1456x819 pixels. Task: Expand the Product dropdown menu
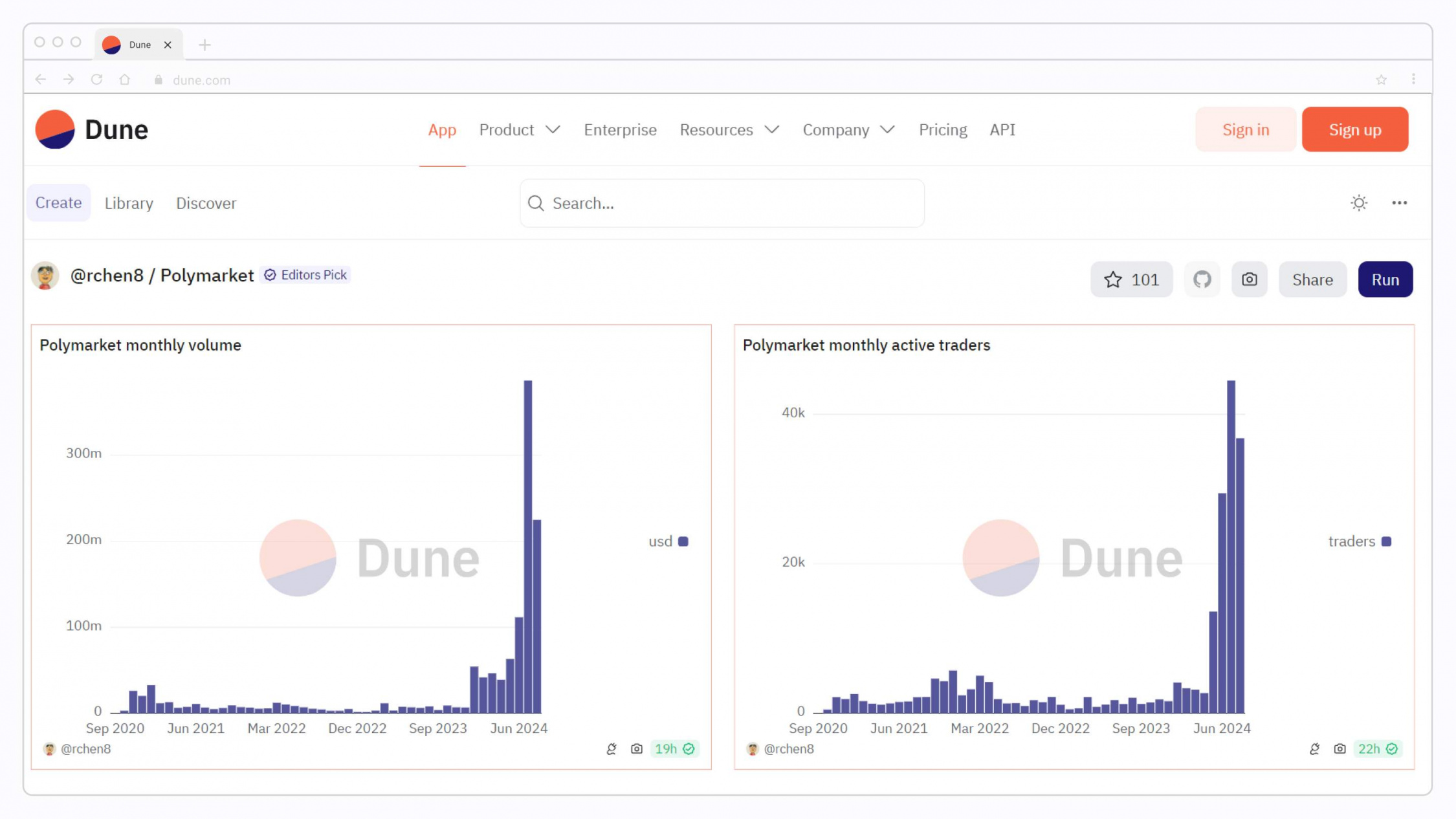point(520,129)
